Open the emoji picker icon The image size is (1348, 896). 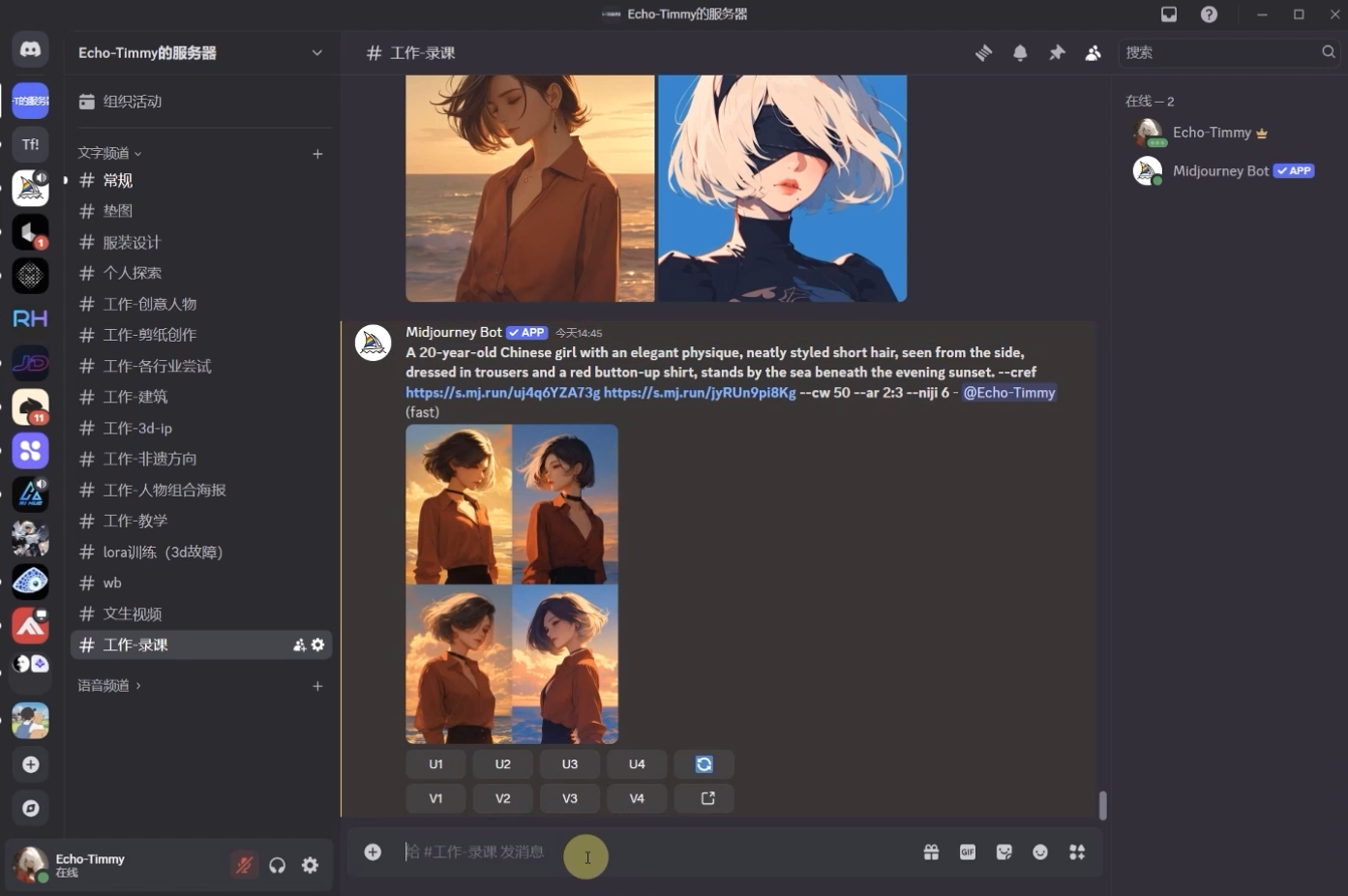1040,851
